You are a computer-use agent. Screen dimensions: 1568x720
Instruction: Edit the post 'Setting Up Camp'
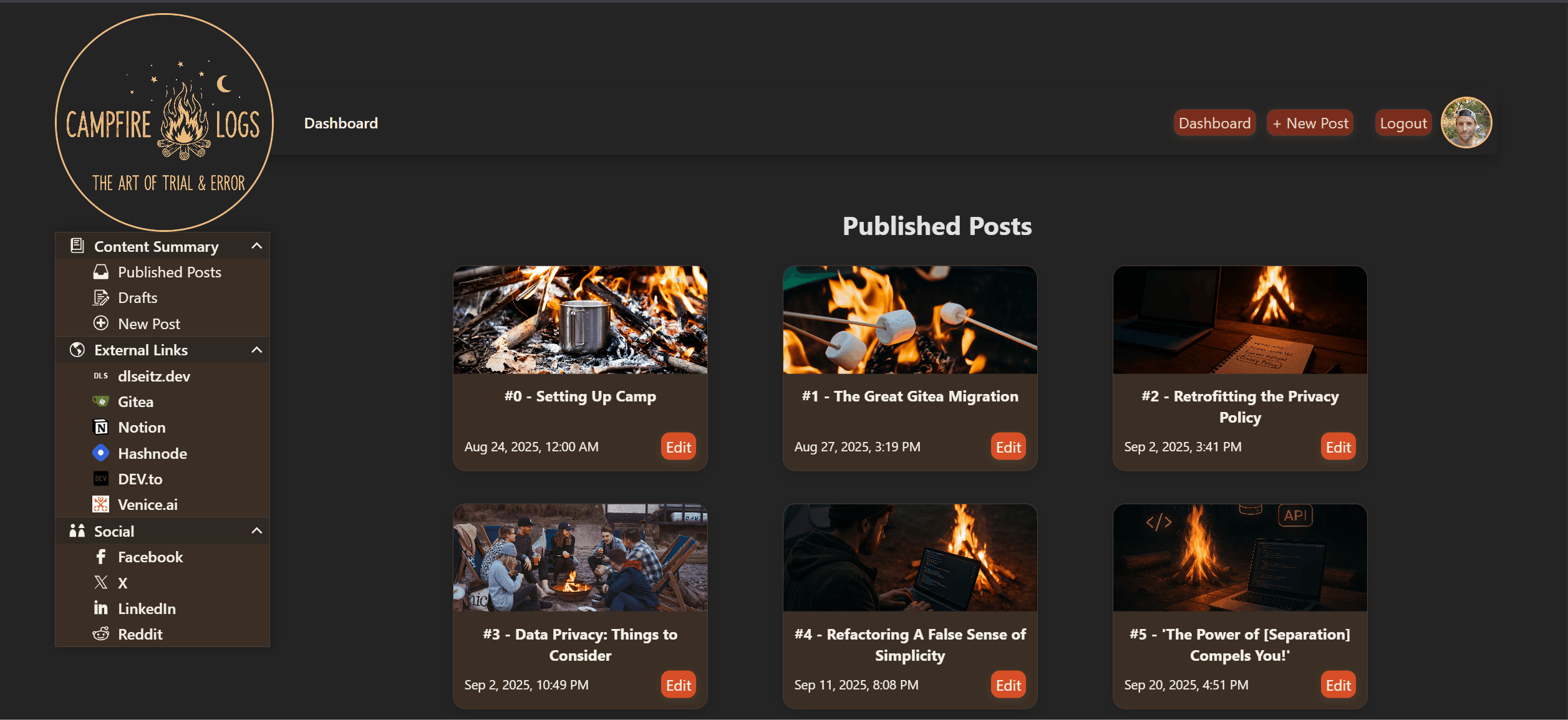pos(678,446)
